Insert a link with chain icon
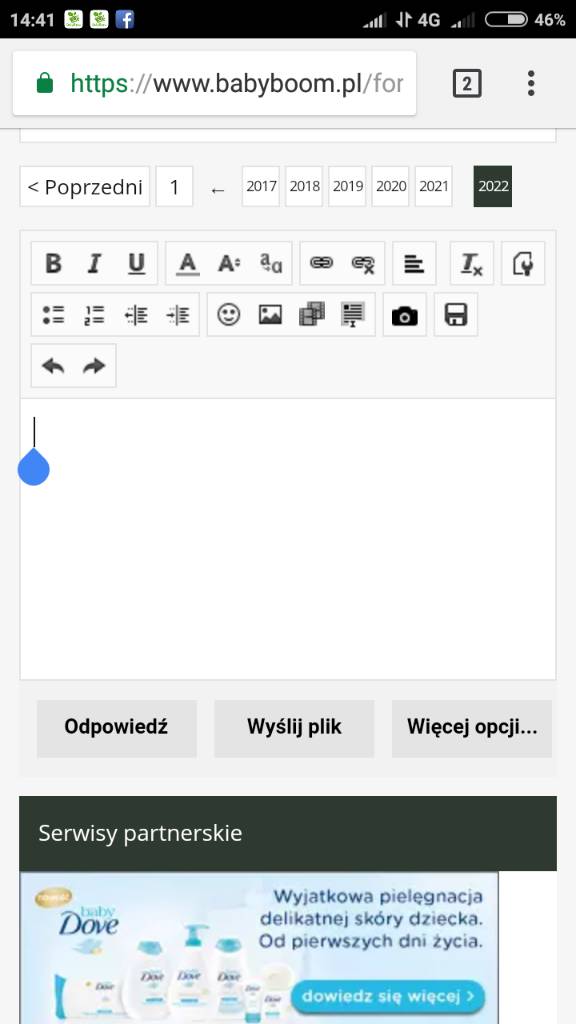This screenshot has height=1024, width=576. point(321,264)
